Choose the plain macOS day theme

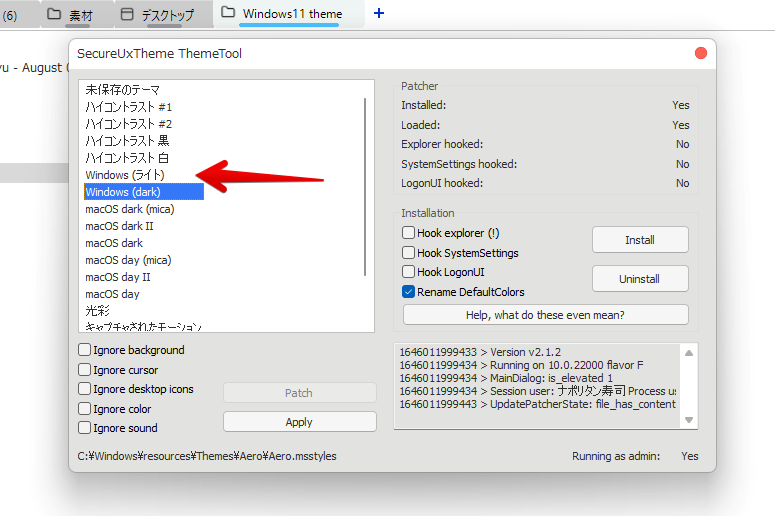(112, 294)
